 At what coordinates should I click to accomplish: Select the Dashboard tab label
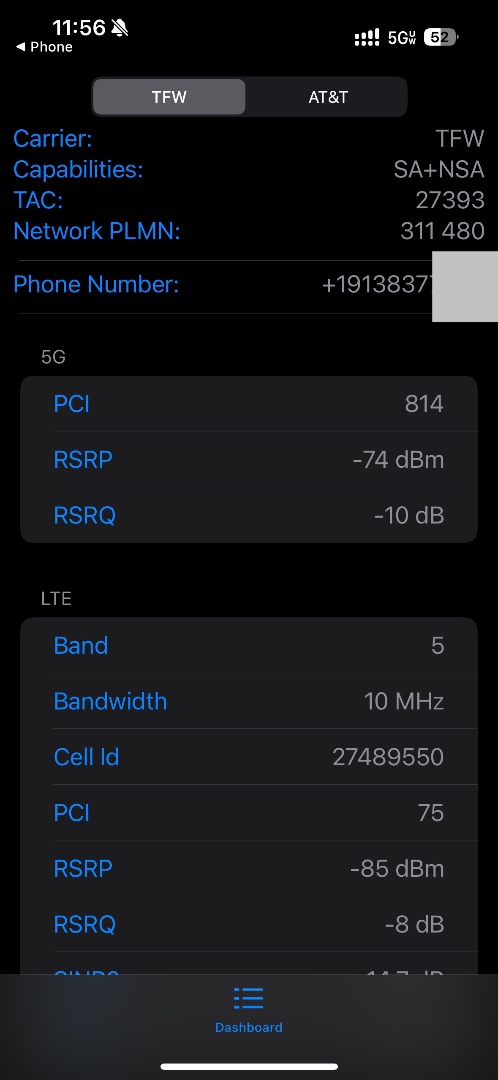[x=249, y=1027]
